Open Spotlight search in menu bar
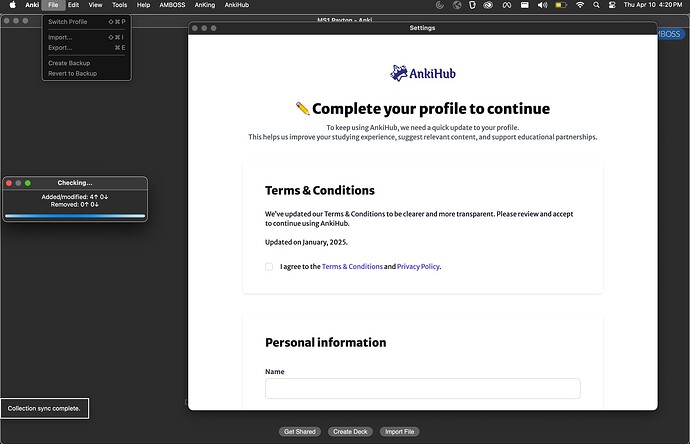Screen dimensions: 690x444 pos(596,5)
